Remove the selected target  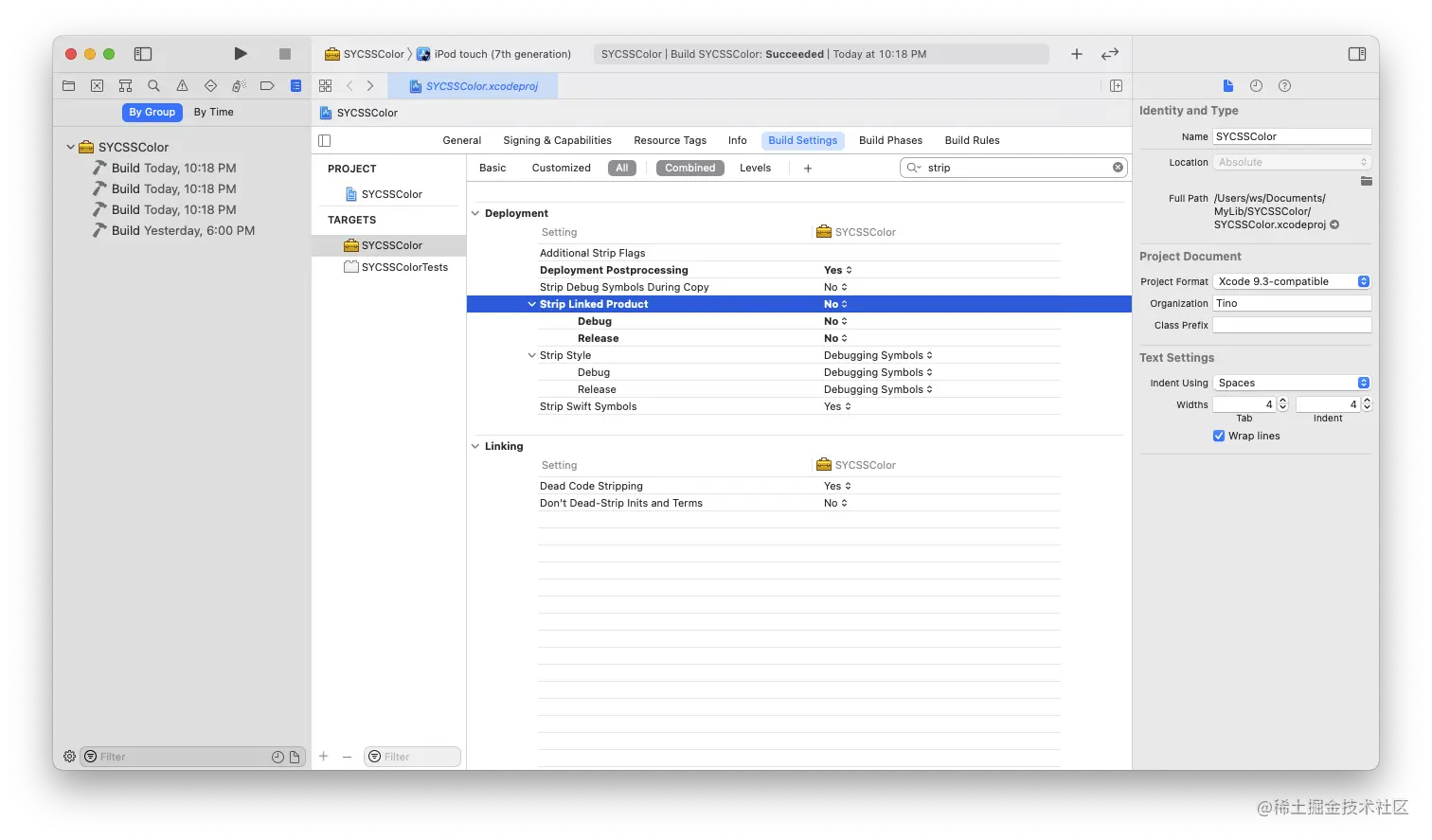click(x=347, y=756)
